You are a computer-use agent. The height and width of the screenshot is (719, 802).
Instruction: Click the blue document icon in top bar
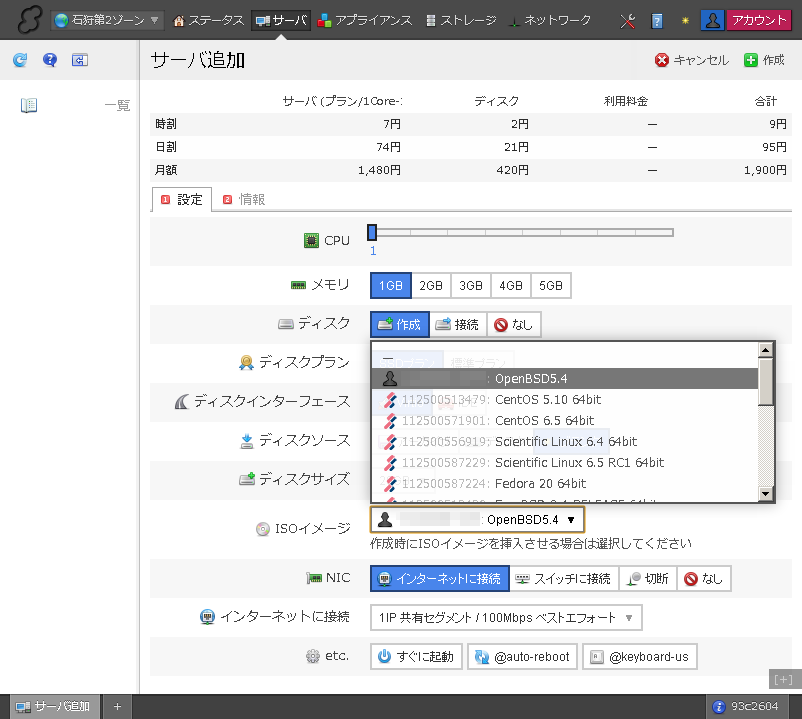point(657,20)
